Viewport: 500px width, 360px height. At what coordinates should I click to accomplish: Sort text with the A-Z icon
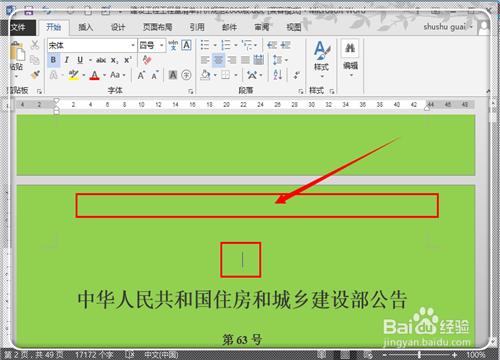coord(278,75)
